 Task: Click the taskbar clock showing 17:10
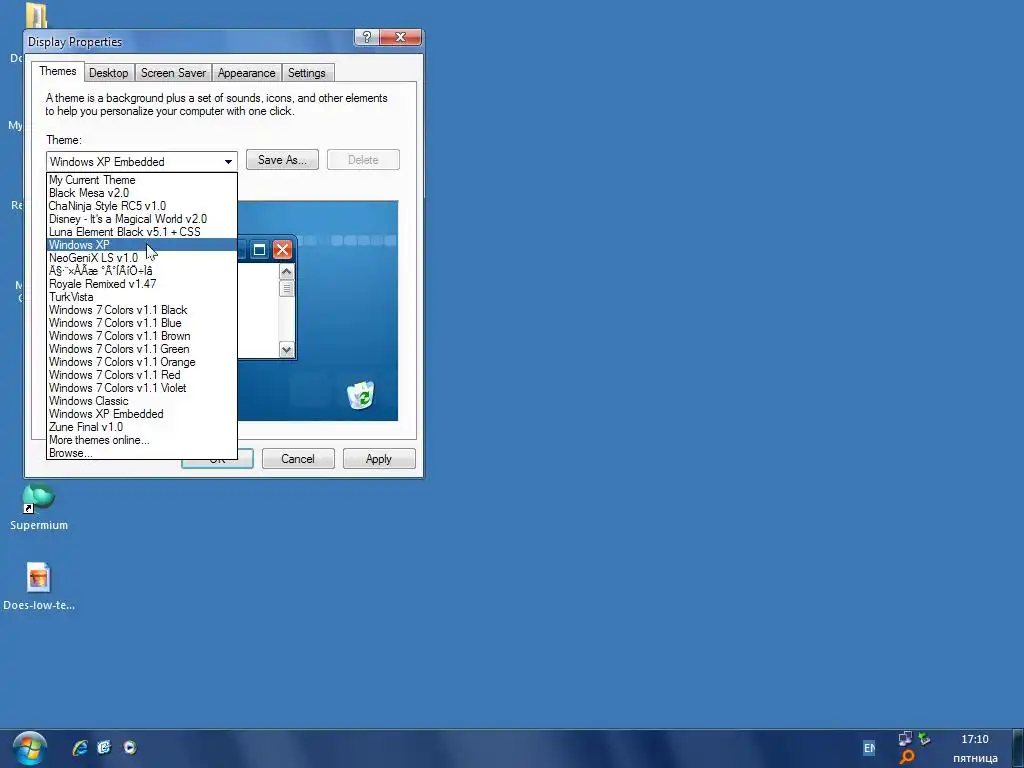coord(974,739)
